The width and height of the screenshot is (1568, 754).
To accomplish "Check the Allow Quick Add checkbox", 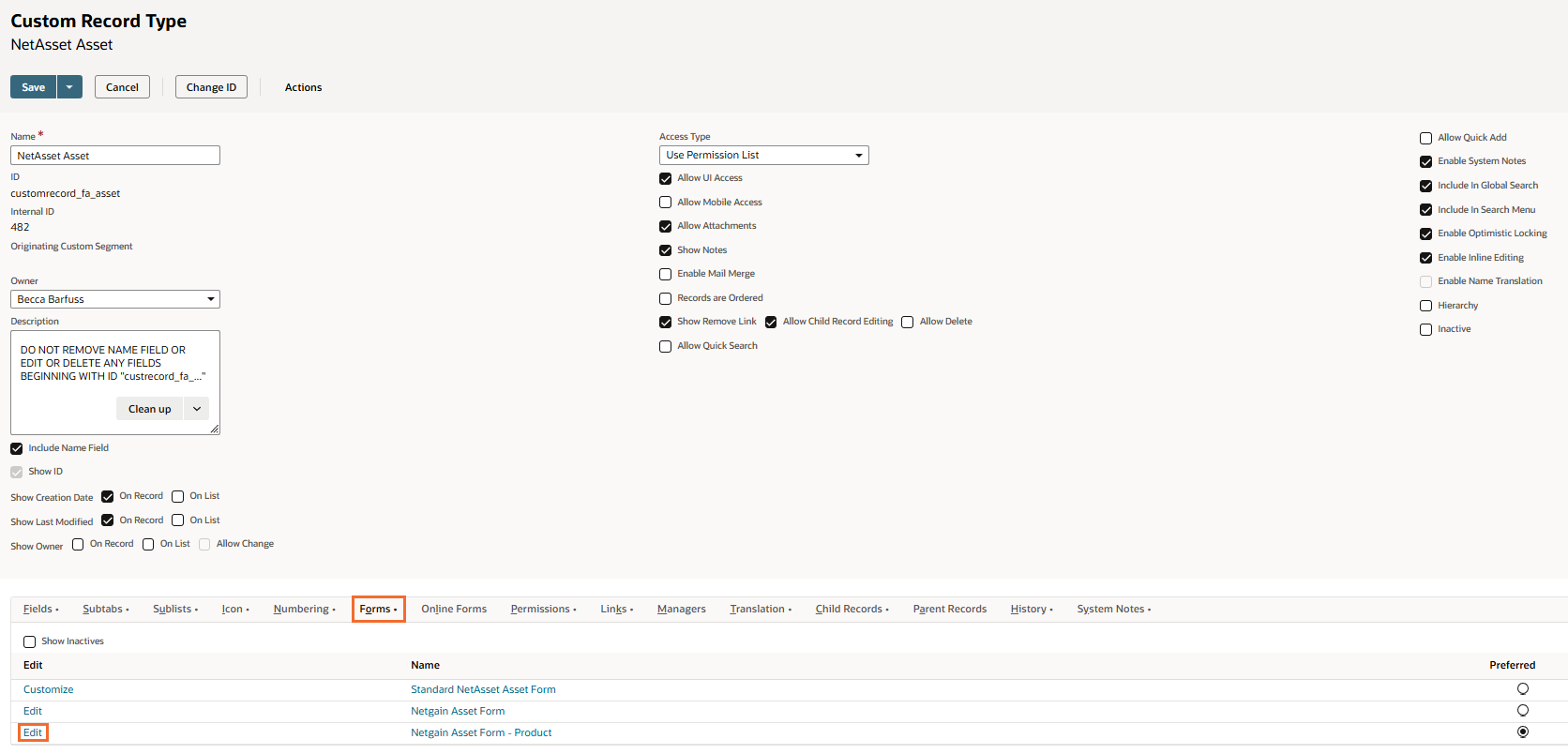I will pos(1425,138).
